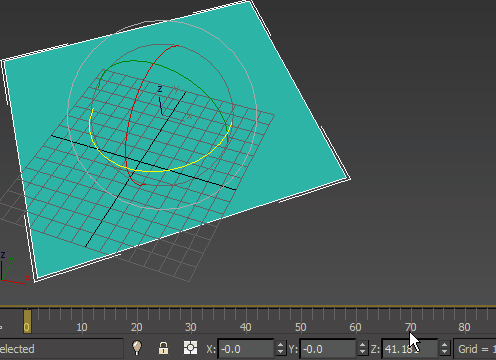Click frame 60 on the track bar

coord(355,327)
